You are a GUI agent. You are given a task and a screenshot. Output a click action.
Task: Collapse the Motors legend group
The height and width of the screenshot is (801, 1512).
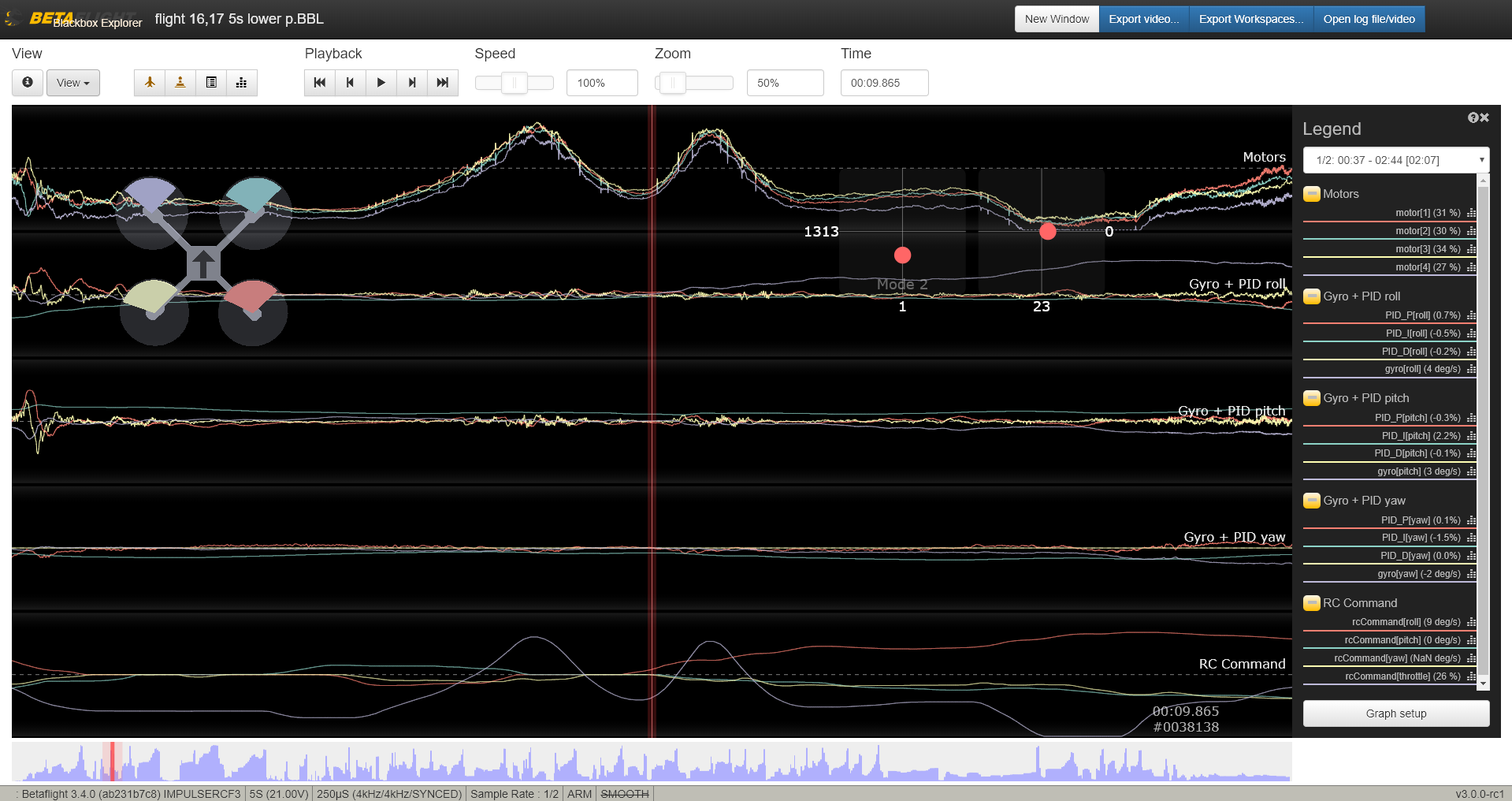1312,194
